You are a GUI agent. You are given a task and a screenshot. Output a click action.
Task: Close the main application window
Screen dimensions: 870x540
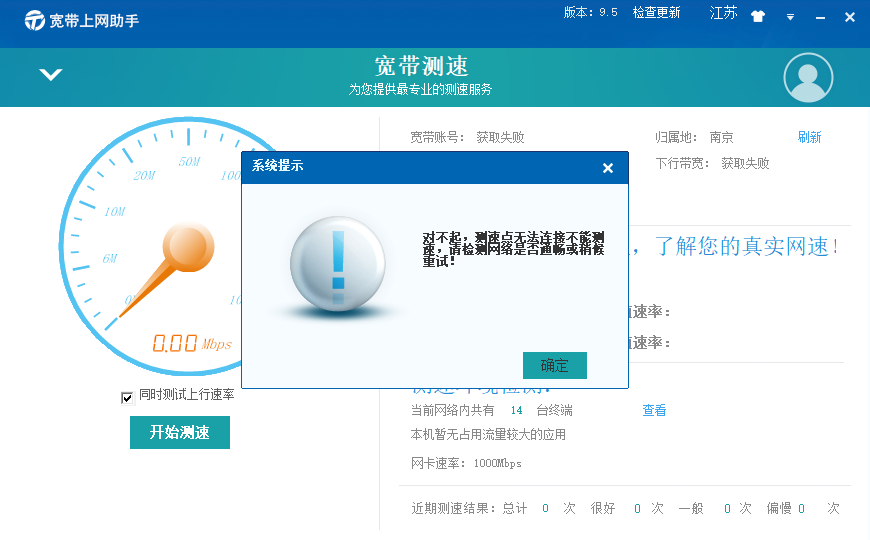tap(849, 17)
